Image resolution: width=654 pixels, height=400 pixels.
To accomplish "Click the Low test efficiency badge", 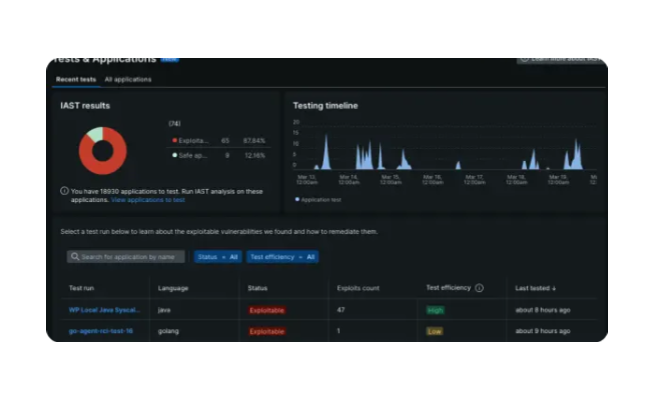I will pos(434,332).
